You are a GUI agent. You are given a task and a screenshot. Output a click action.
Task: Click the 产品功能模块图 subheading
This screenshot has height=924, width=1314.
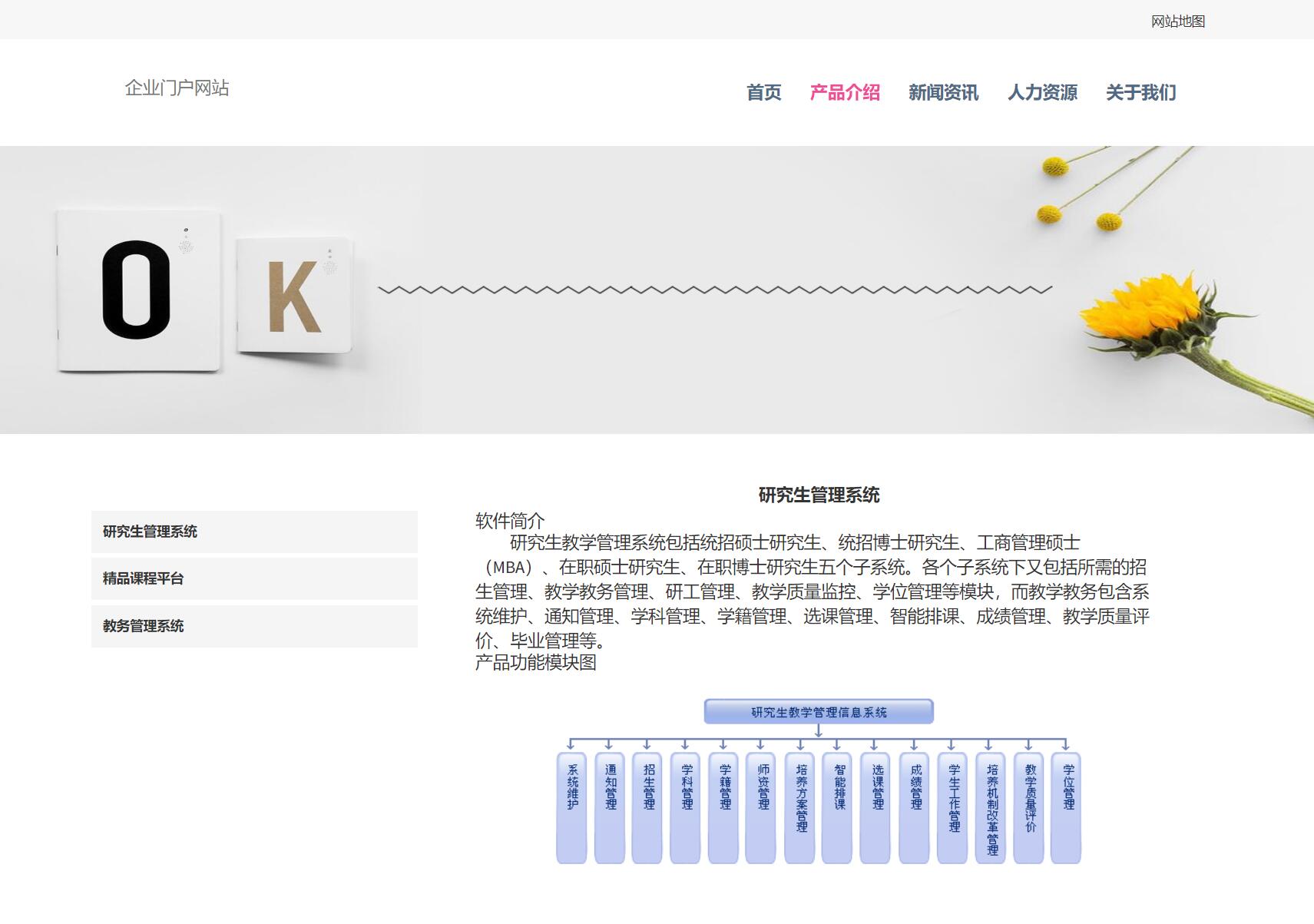pos(536,662)
